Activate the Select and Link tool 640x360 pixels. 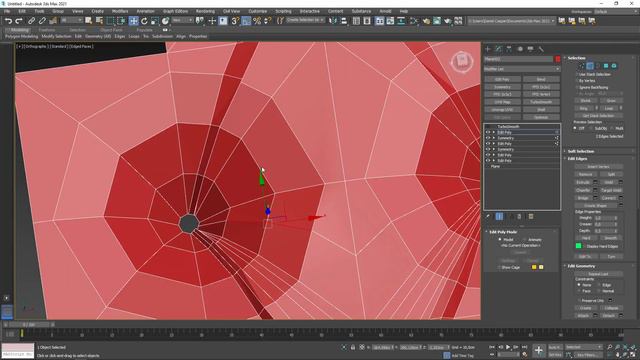[x=31, y=21]
